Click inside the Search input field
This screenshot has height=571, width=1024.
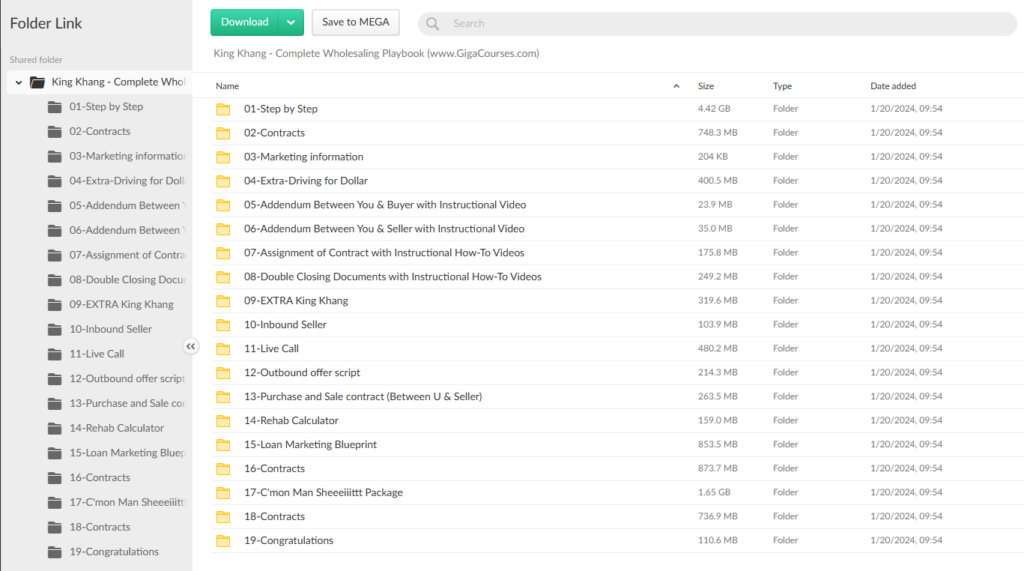700,23
